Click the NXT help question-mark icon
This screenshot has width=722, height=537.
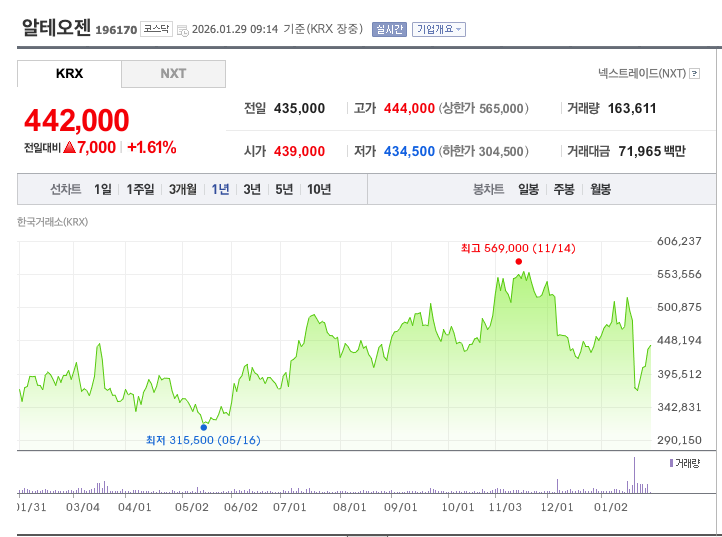coord(694,74)
